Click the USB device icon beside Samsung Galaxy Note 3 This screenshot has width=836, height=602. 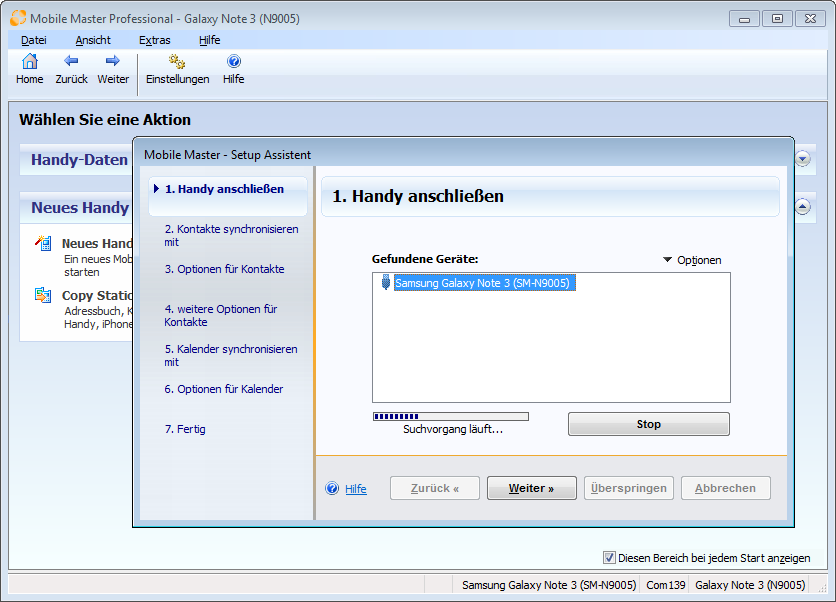coord(385,282)
